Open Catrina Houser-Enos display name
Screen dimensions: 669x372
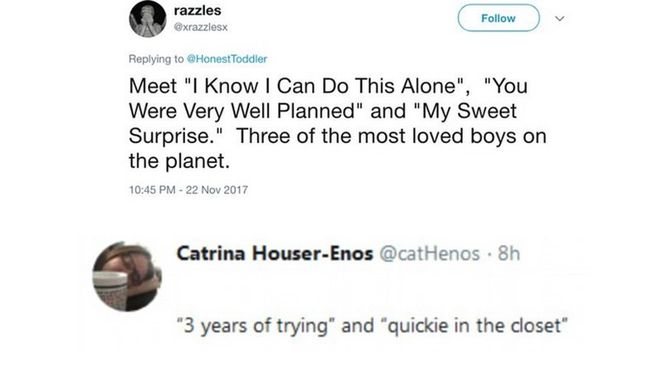275,253
